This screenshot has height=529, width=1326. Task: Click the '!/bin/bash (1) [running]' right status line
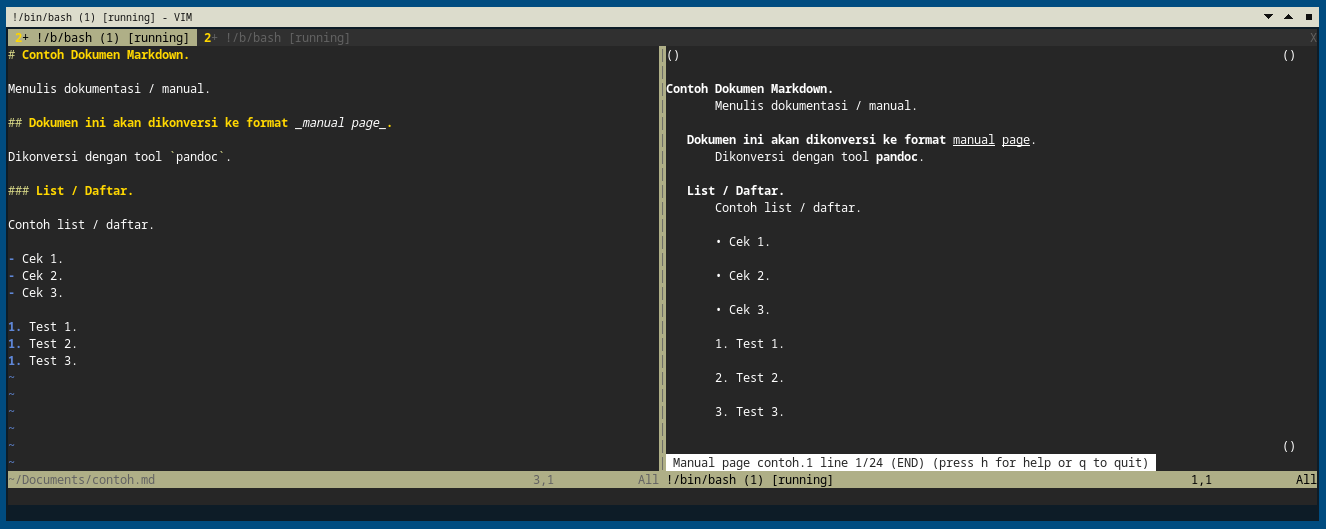tap(750, 480)
